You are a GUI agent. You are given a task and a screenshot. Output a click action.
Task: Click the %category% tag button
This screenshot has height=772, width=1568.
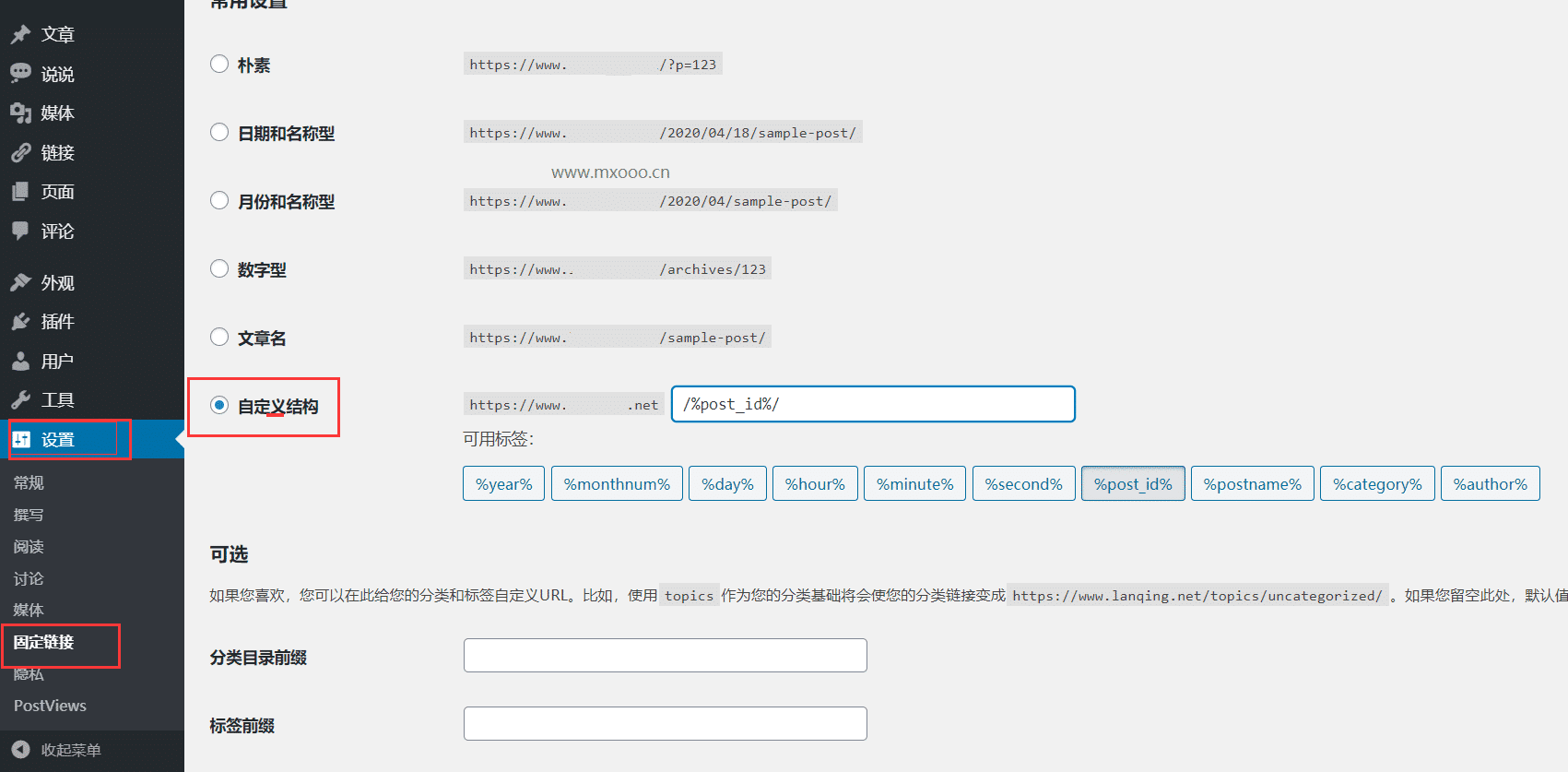pyautogui.click(x=1377, y=484)
